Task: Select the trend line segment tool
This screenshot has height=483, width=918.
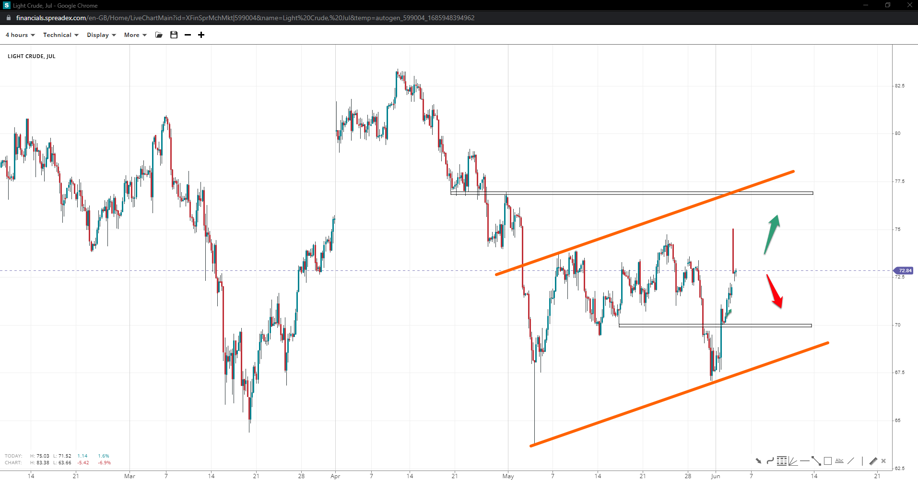Action: (x=816, y=461)
